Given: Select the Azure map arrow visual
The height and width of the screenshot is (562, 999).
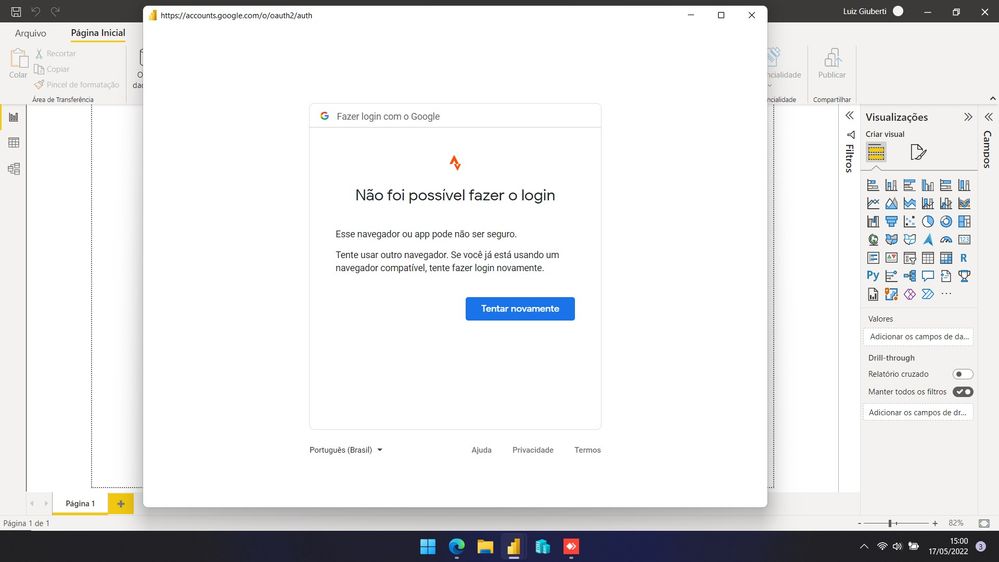Looking at the screenshot, I should tap(928, 240).
